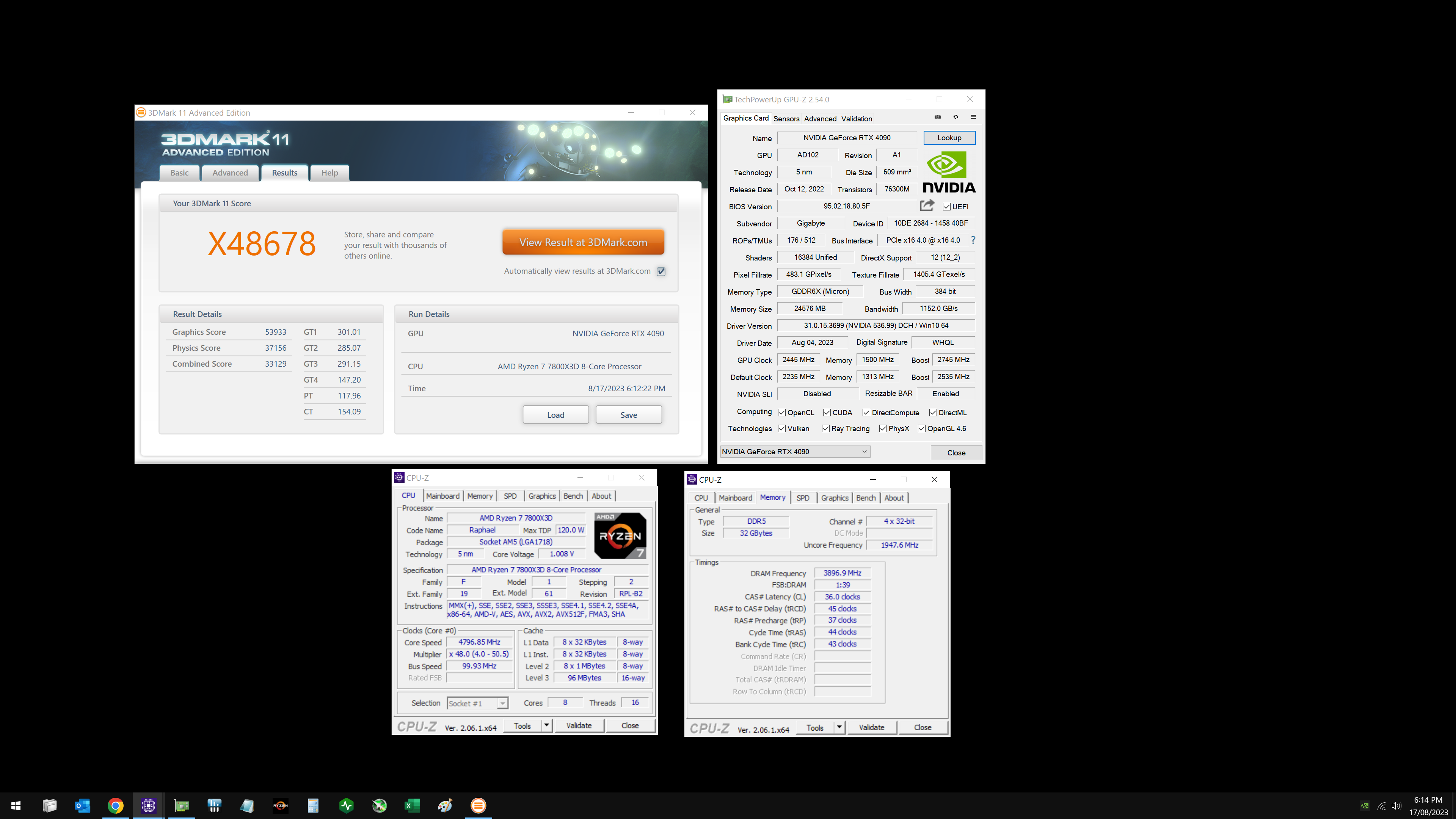Screen dimensions: 1456x819
Task: Open the volume speaker tray icon
Action: (1396, 806)
